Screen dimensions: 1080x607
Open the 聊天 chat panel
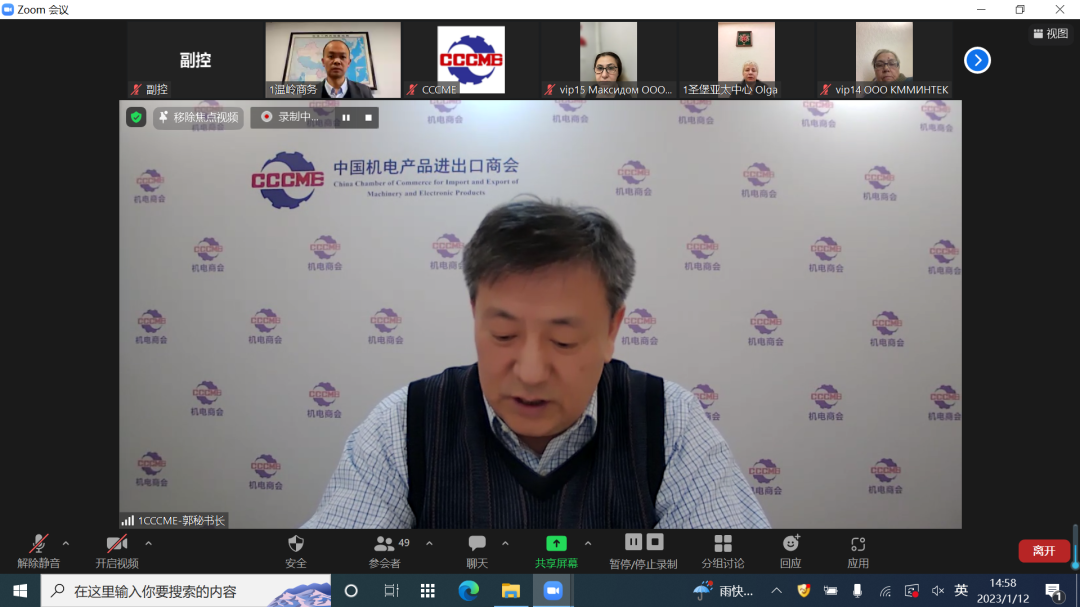coord(477,552)
